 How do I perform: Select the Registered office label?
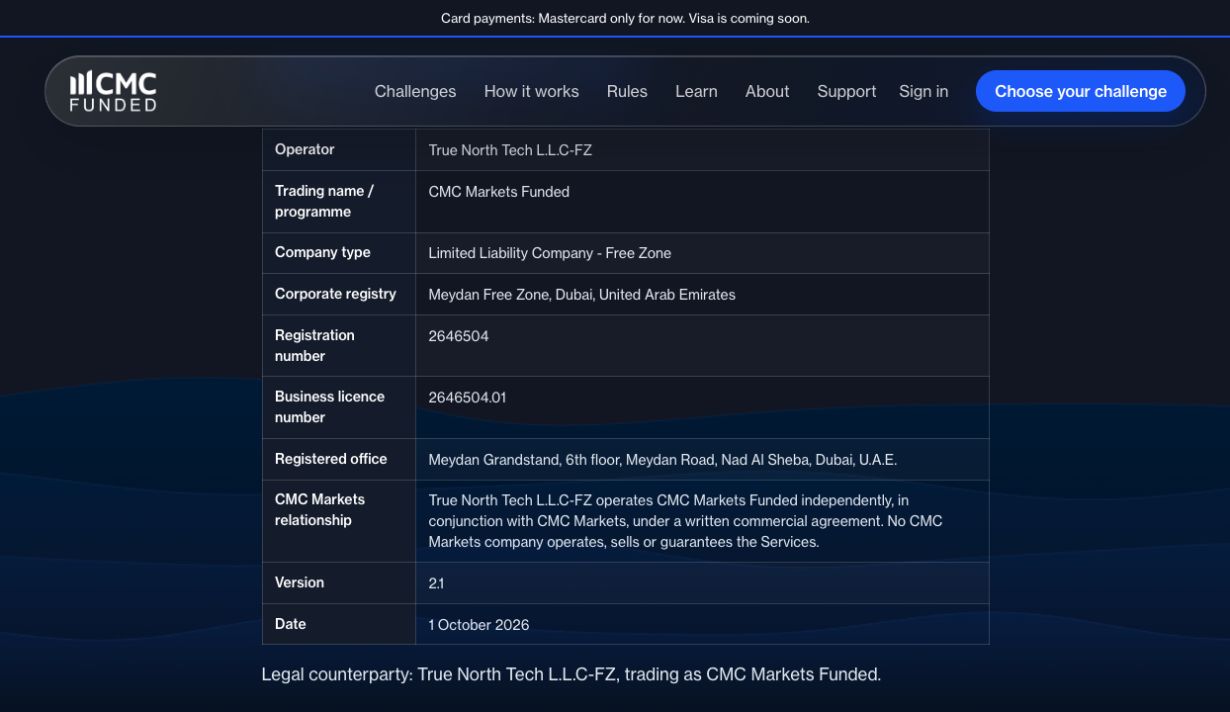[331, 459]
